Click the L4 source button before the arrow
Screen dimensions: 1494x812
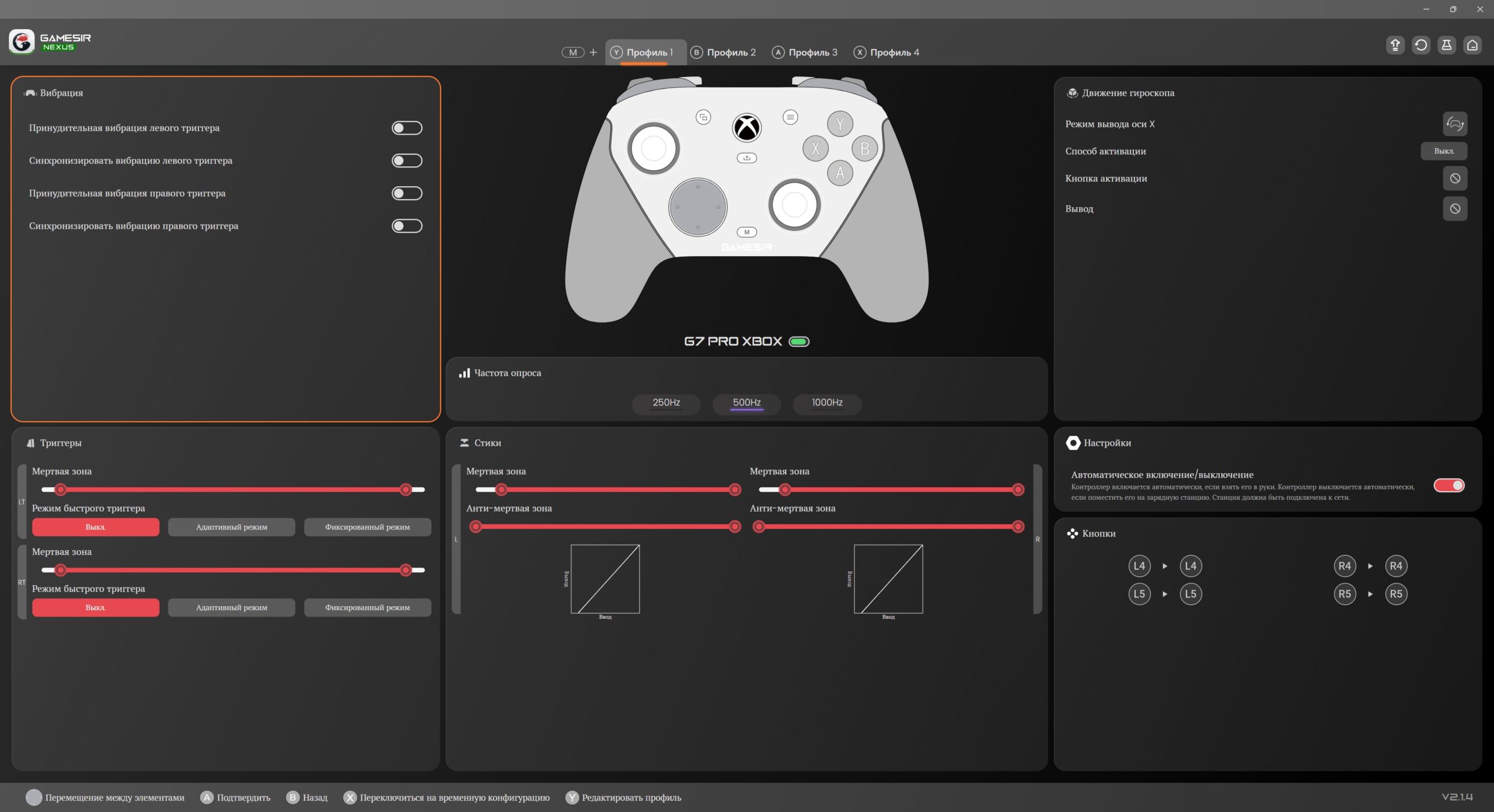[x=1139, y=566]
